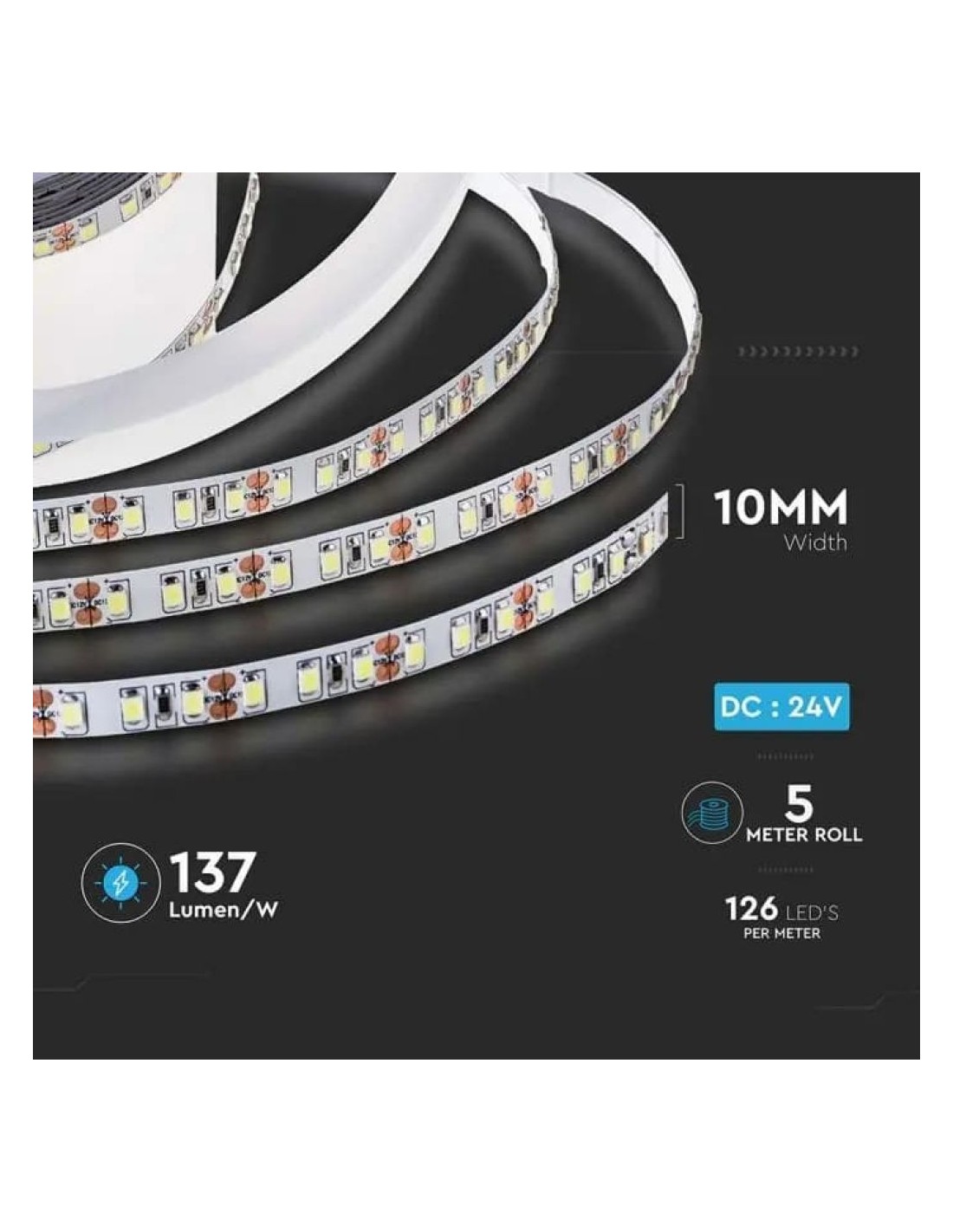The height and width of the screenshot is (1232, 953).
Task: Click the large number 137
Action: tap(213, 872)
